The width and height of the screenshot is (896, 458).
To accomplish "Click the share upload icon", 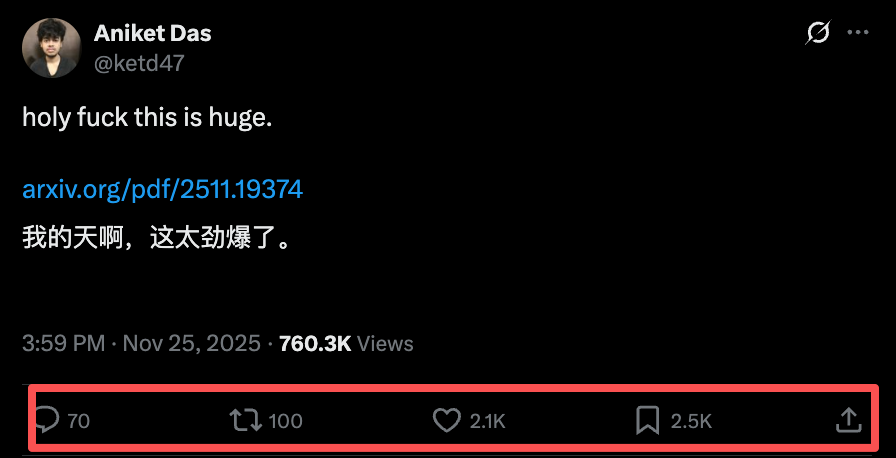I will 848,421.
